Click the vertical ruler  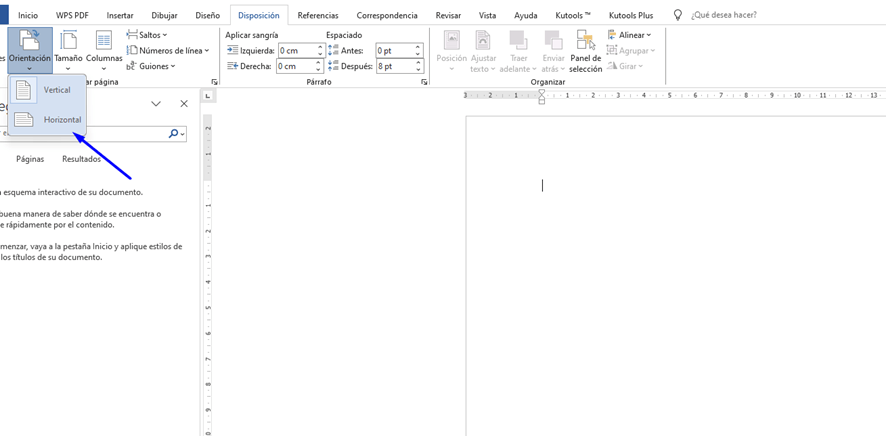[207, 275]
